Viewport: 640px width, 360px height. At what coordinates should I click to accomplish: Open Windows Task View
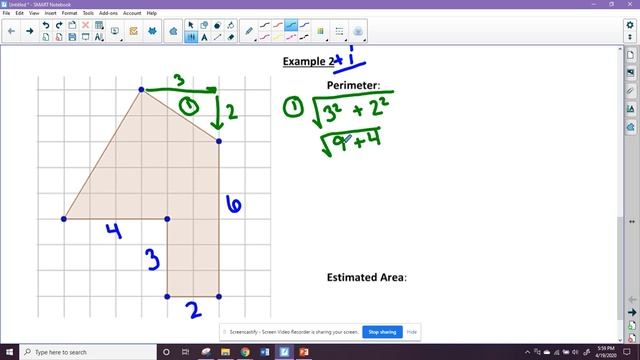pyautogui.click(x=185, y=352)
